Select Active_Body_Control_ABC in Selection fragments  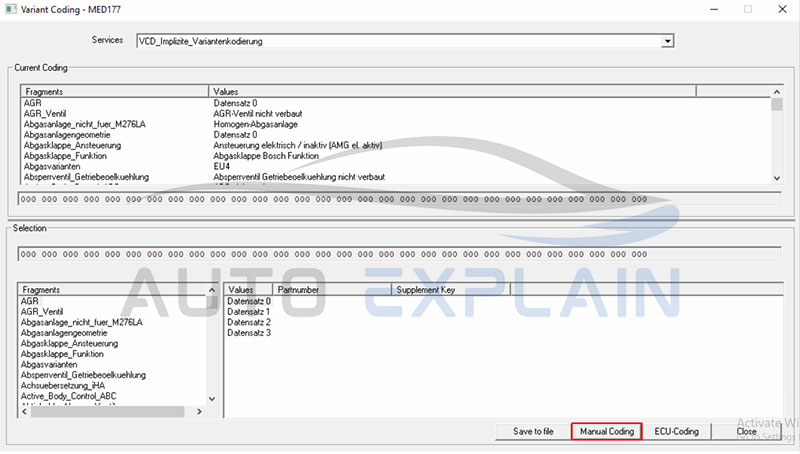tap(68, 396)
